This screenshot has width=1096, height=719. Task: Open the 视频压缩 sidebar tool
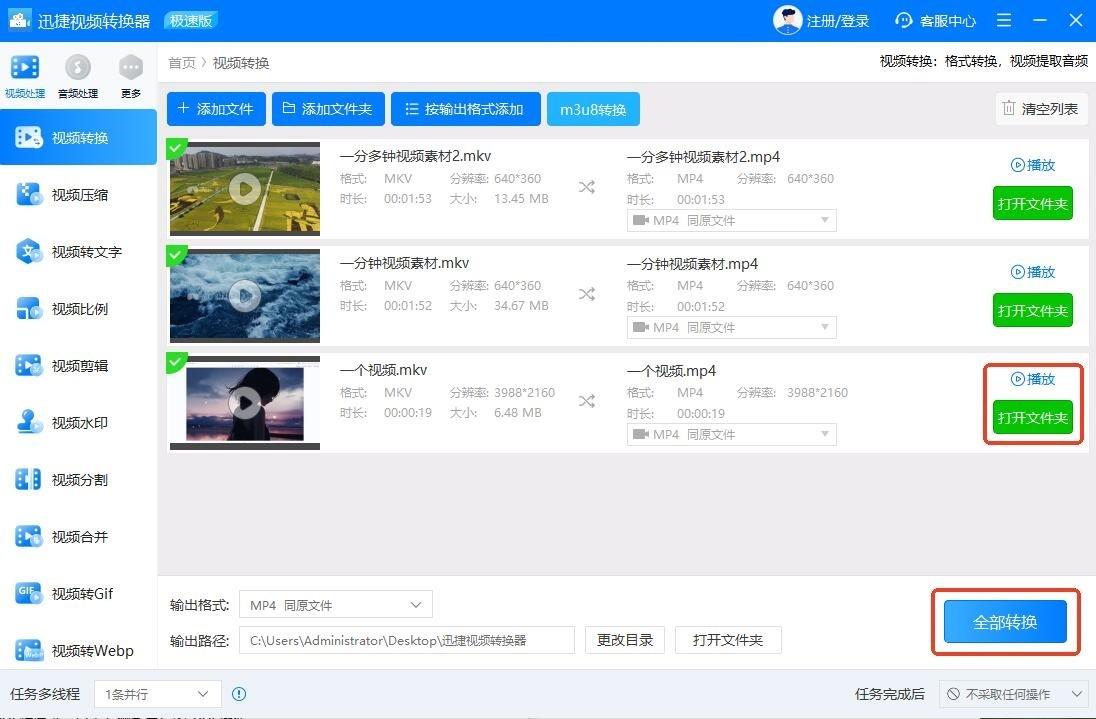coord(78,195)
